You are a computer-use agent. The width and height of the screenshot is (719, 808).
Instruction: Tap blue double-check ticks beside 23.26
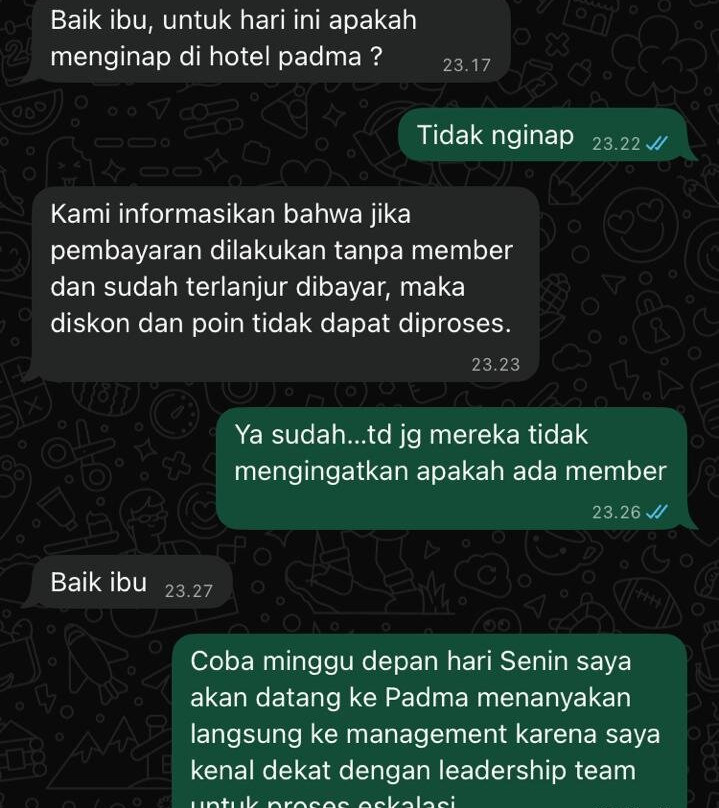[x=657, y=512]
